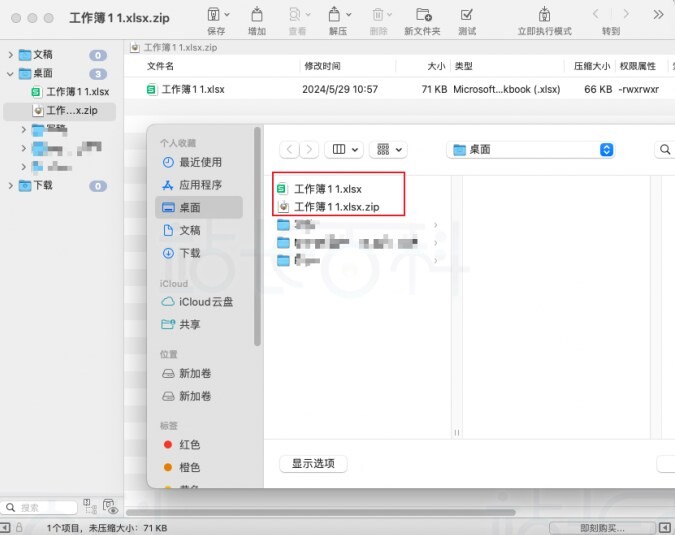Click the badge 3 next to 桌面
Image resolution: width=675 pixels, height=535 pixels.
[x=98, y=74]
